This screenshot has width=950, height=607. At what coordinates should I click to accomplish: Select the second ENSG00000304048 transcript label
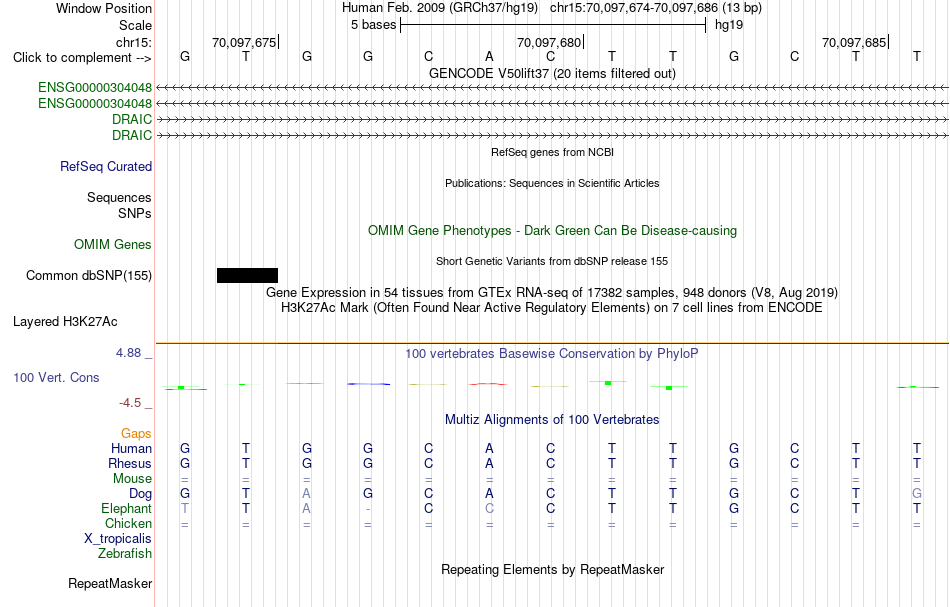coord(95,104)
